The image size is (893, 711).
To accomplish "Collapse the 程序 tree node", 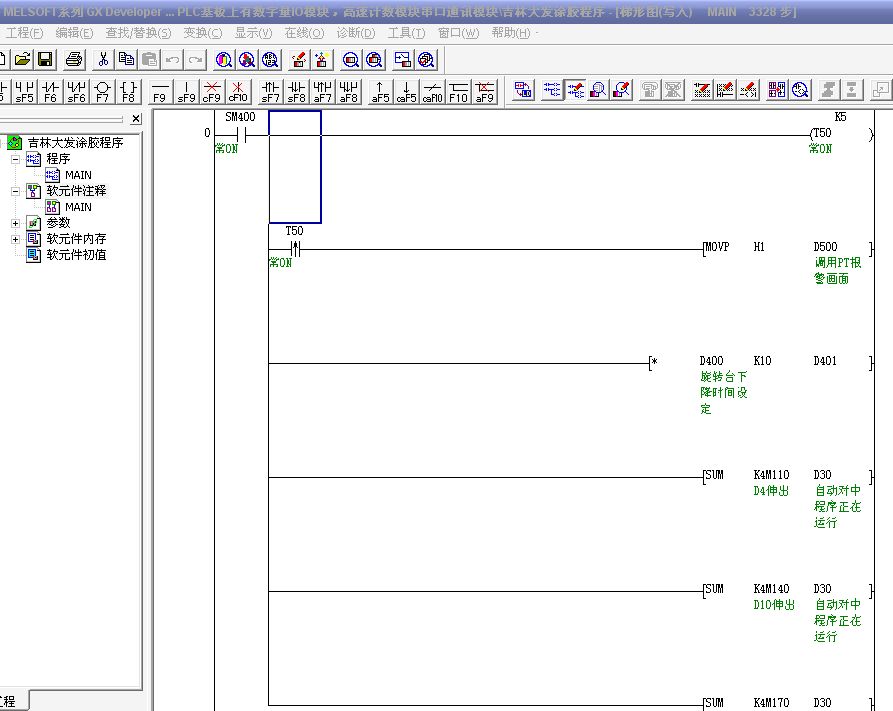I will 15,159.
